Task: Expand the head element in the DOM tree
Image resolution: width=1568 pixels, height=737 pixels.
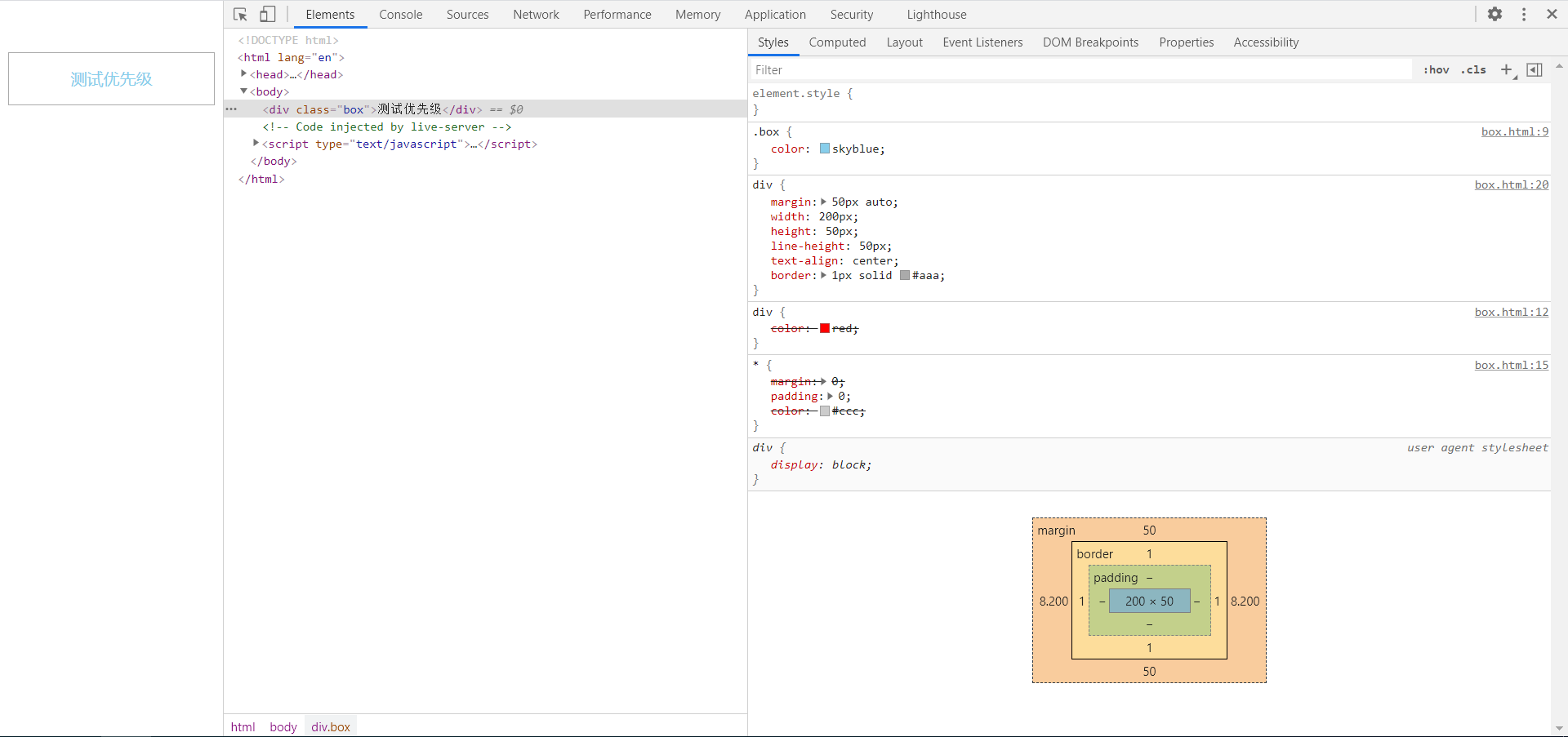Action: (243, 74)
